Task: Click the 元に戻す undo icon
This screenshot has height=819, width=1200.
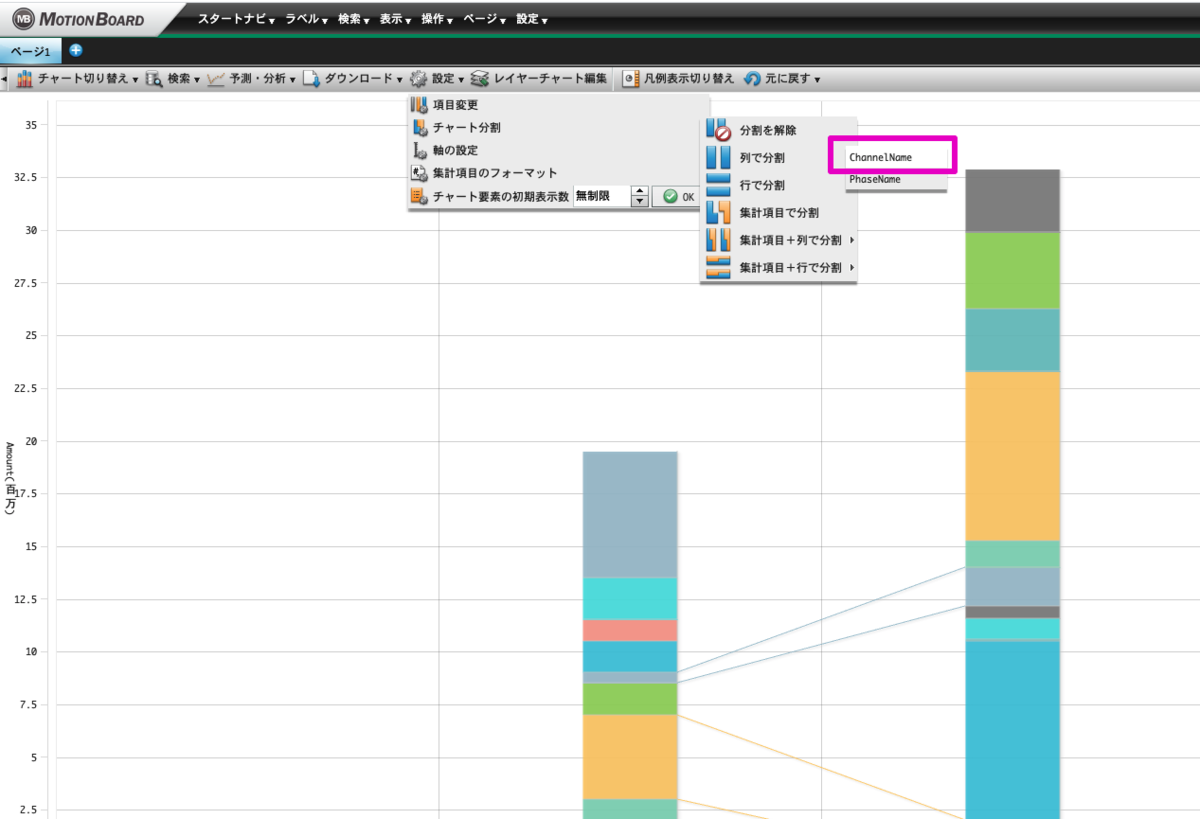Action: click(752, 78)
